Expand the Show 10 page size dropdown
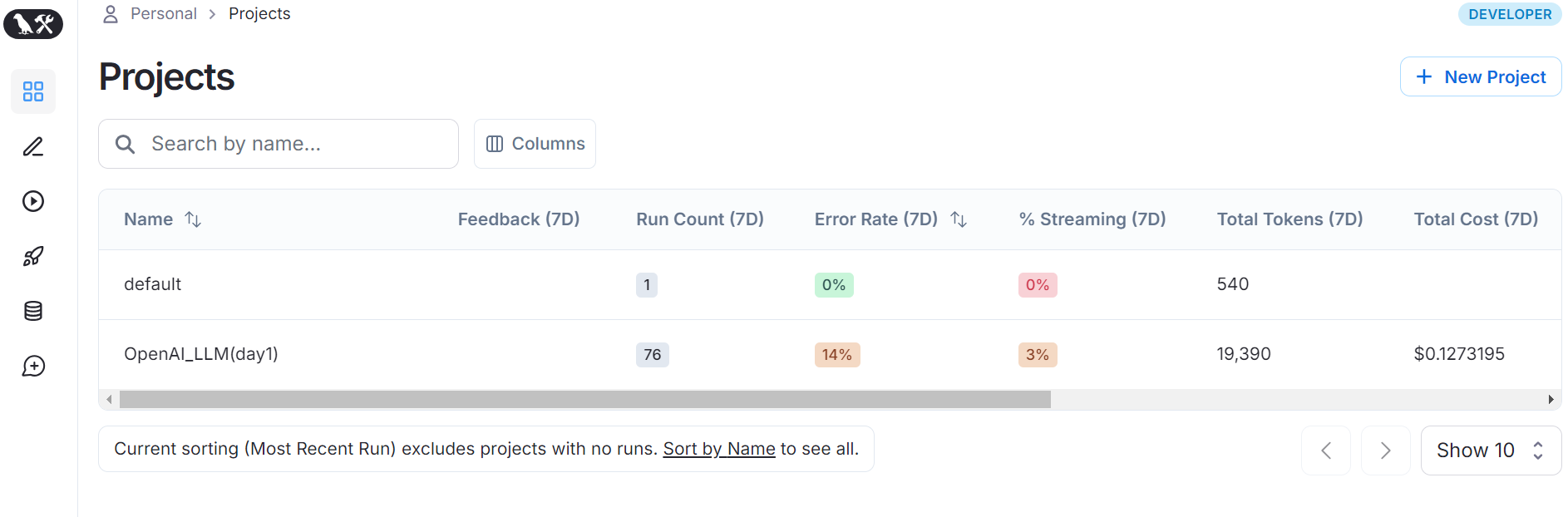This screenshot has height=517, width=1568. coord(1491,451)
